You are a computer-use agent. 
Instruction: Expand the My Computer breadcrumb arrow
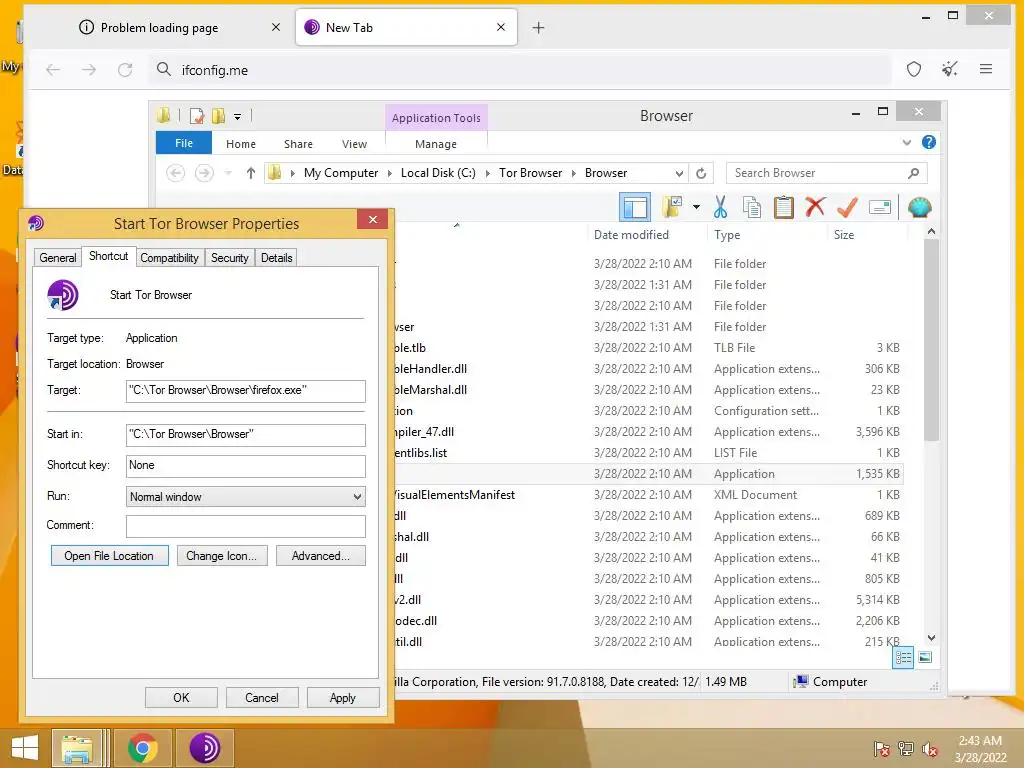click(390, 173)
